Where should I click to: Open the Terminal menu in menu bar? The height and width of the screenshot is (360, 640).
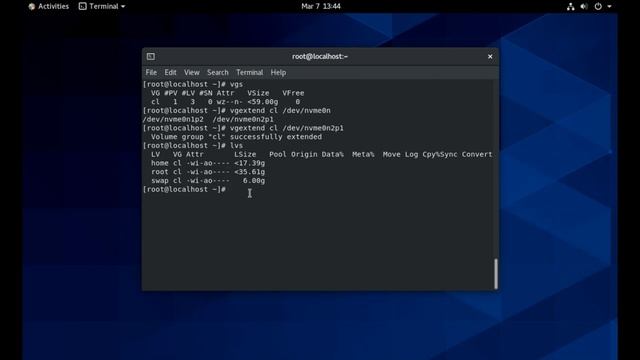tap(249, 72)
